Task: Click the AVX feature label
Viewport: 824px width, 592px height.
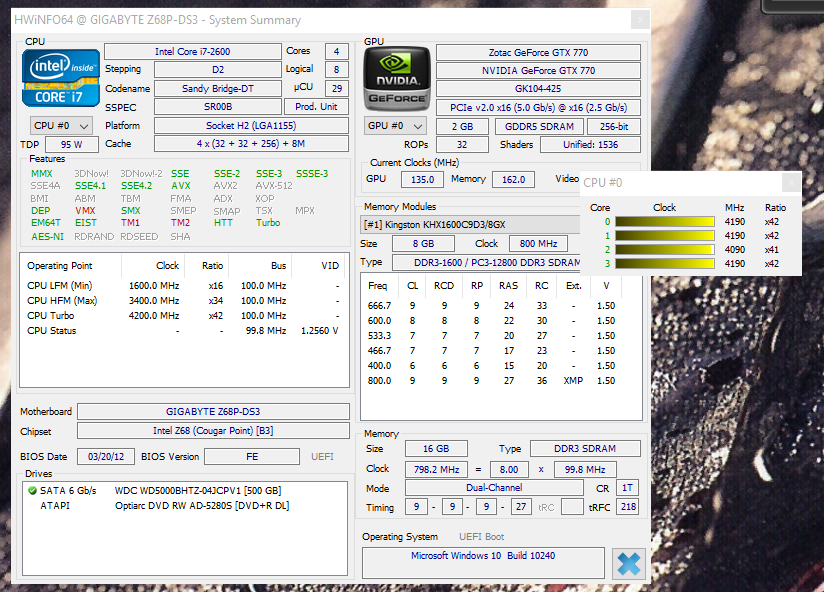Action: click(x=181, y=185)
